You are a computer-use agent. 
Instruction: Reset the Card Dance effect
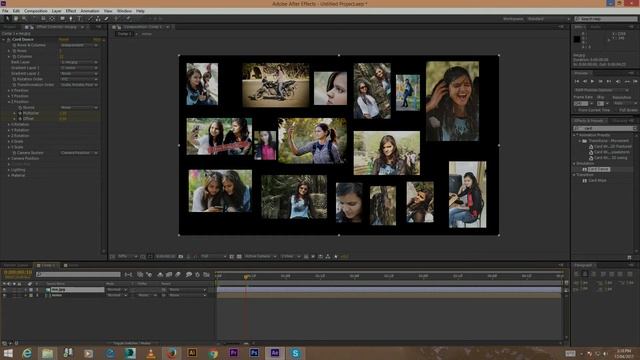(64, 40)
